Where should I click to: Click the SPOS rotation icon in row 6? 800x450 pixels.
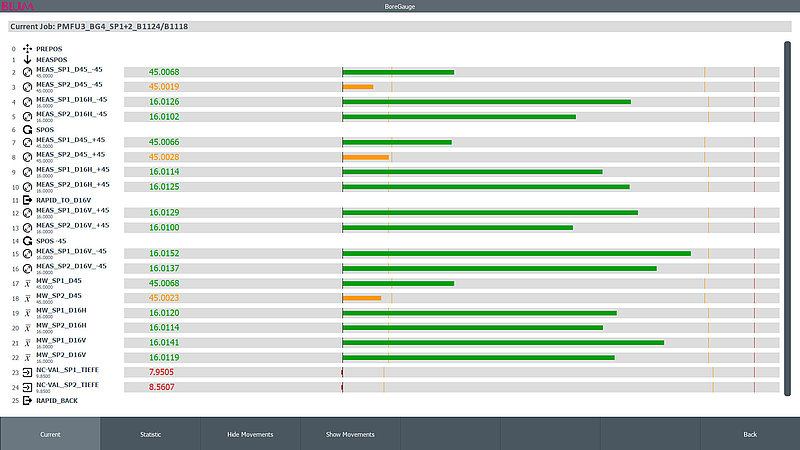(28, 130)
